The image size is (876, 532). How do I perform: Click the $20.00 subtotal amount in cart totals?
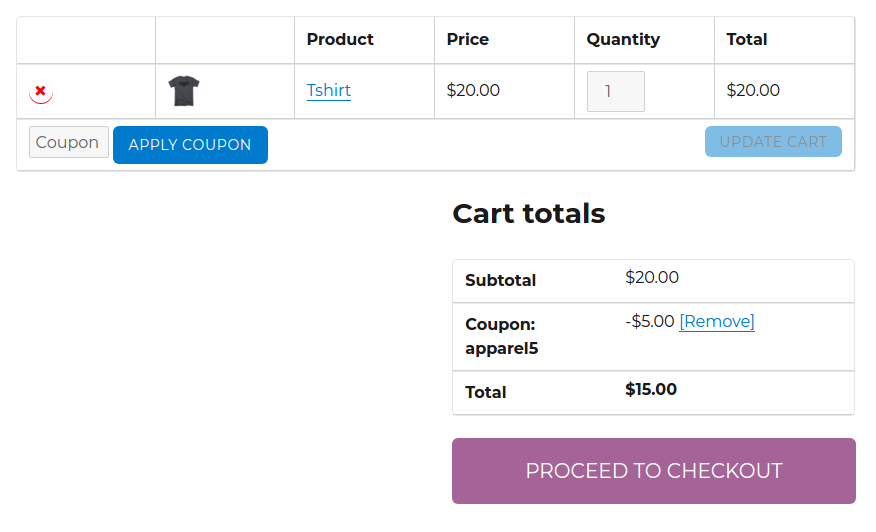point(652,278)
